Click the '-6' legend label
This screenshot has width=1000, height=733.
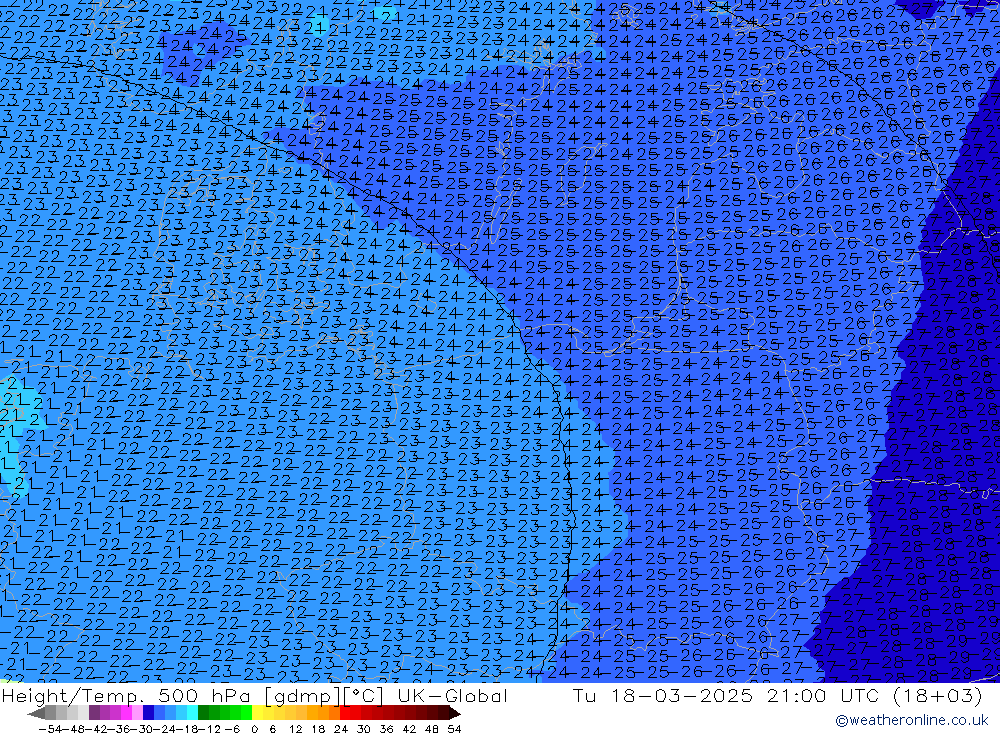click(232, 729)
